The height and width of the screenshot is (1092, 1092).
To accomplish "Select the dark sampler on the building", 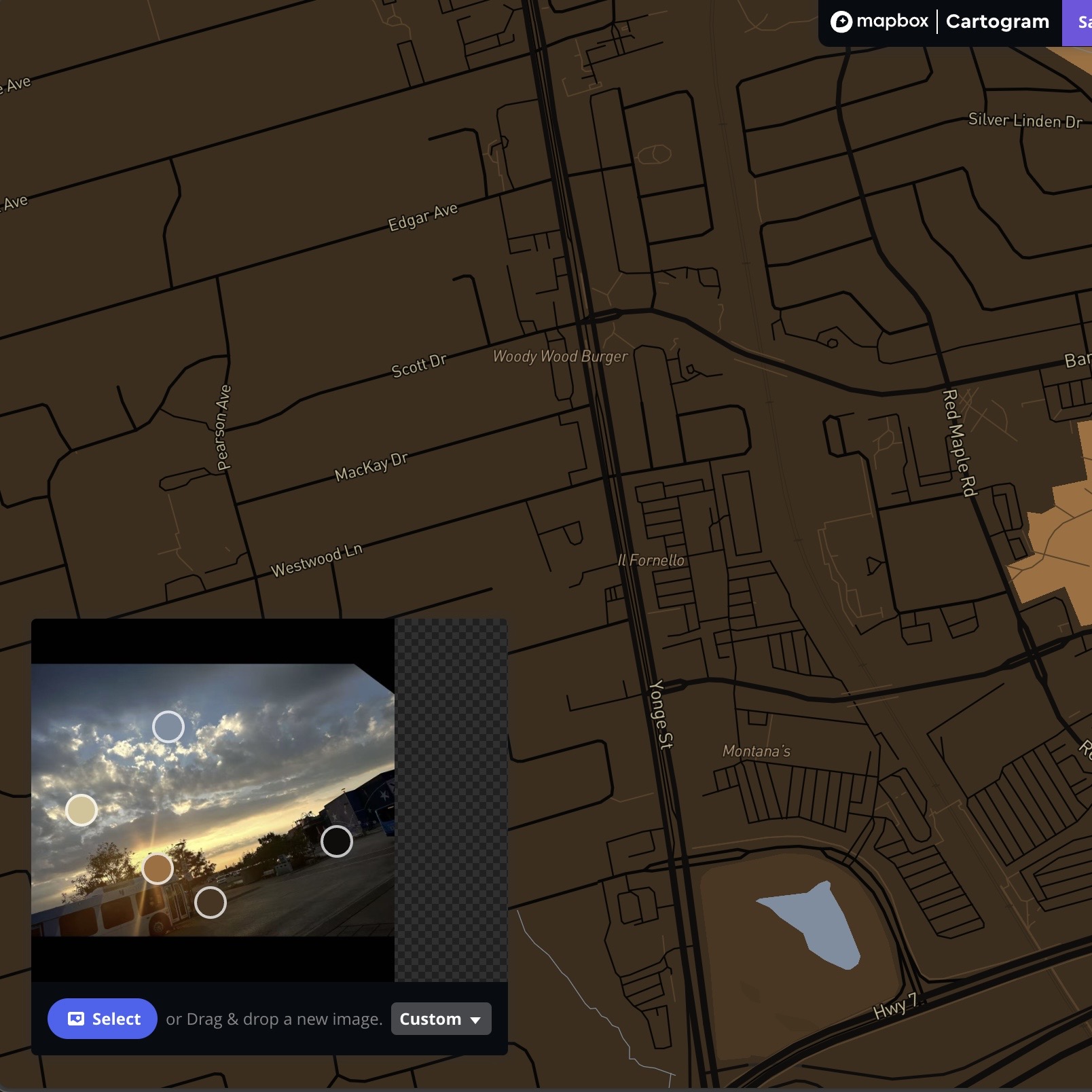I will pyautogui.click(x=335, y=842).
